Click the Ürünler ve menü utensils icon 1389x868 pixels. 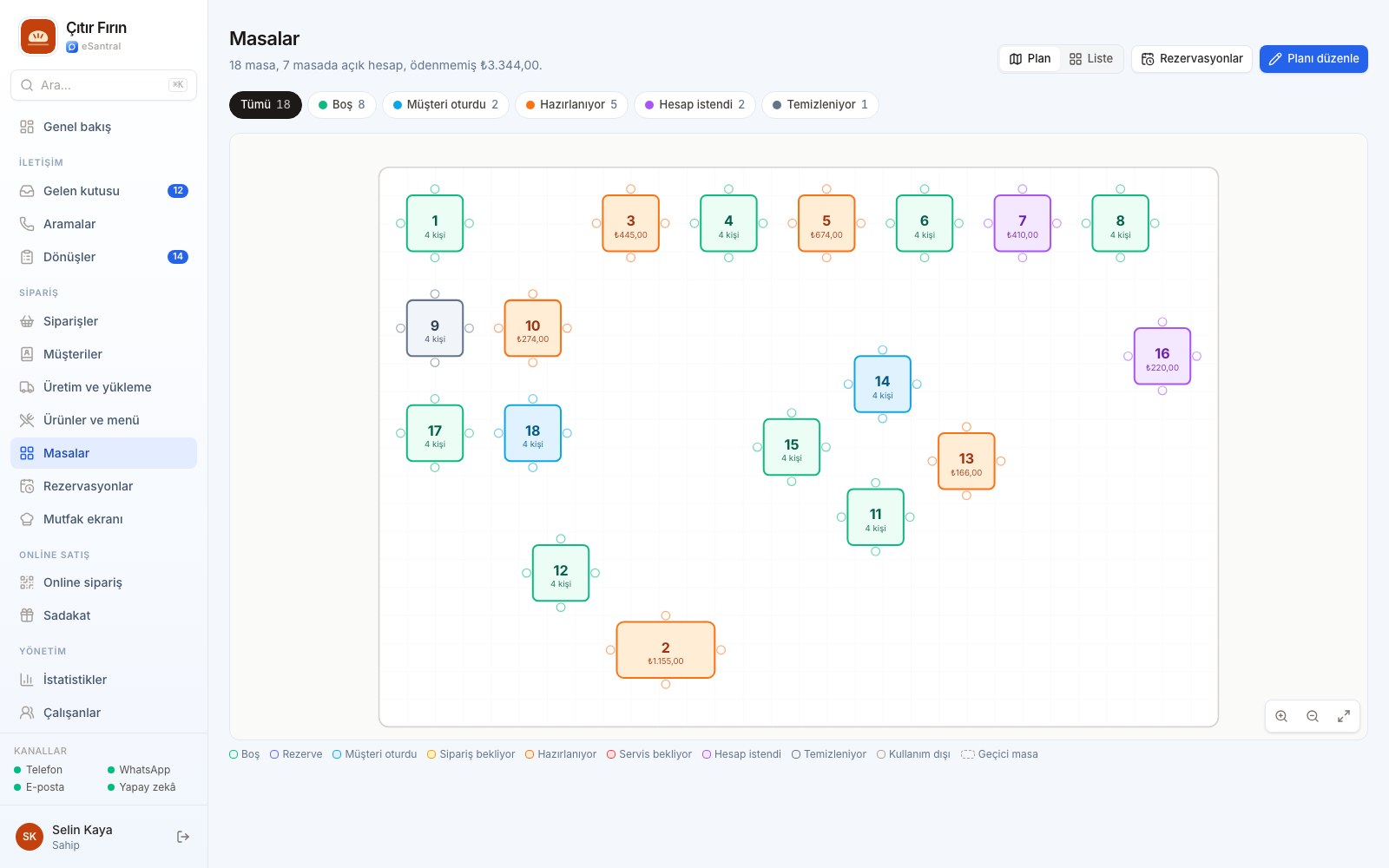click(x=27, y=420)
